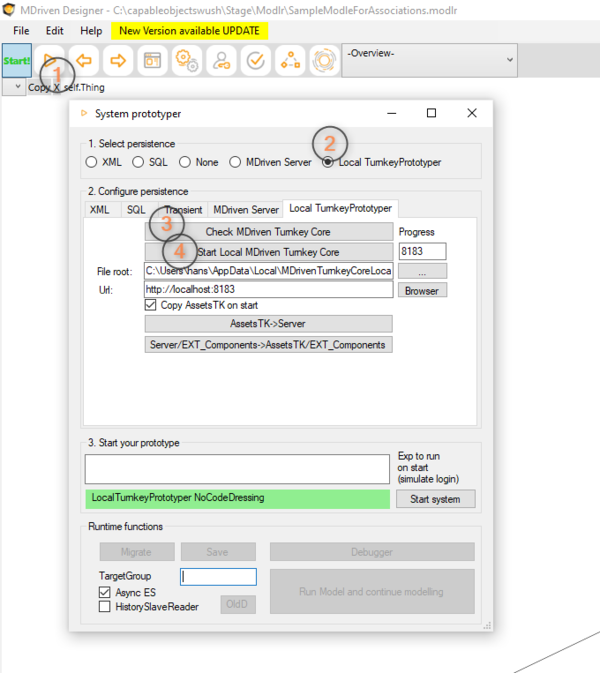This screenshot has height=673, width=600.
Task: Click the OldD button
Action: (x=238, y=604)
